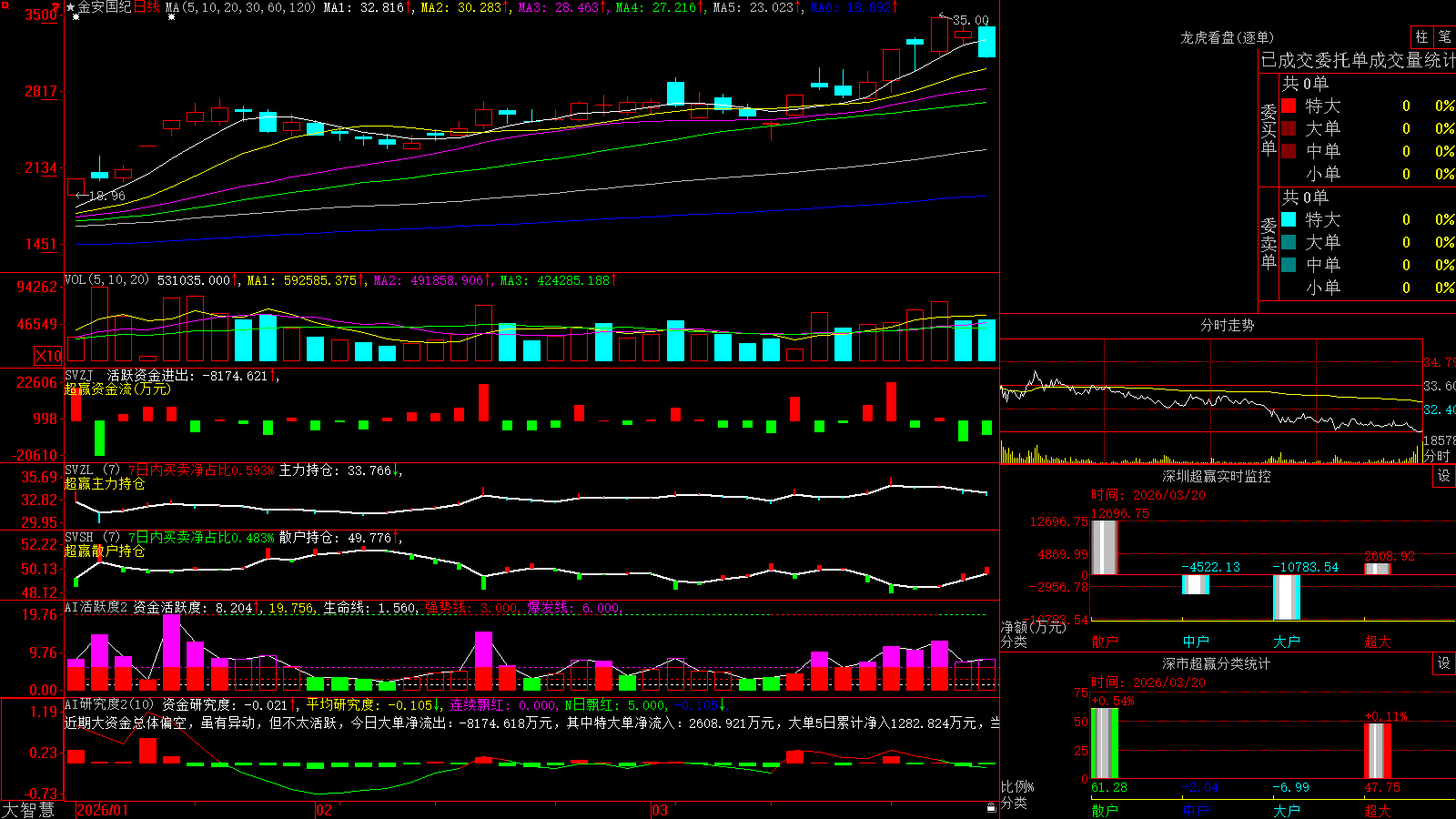Click the -4522.13 中户 bar in realtime monitor
The image size is (1456, 819).
pos(1196,584)
